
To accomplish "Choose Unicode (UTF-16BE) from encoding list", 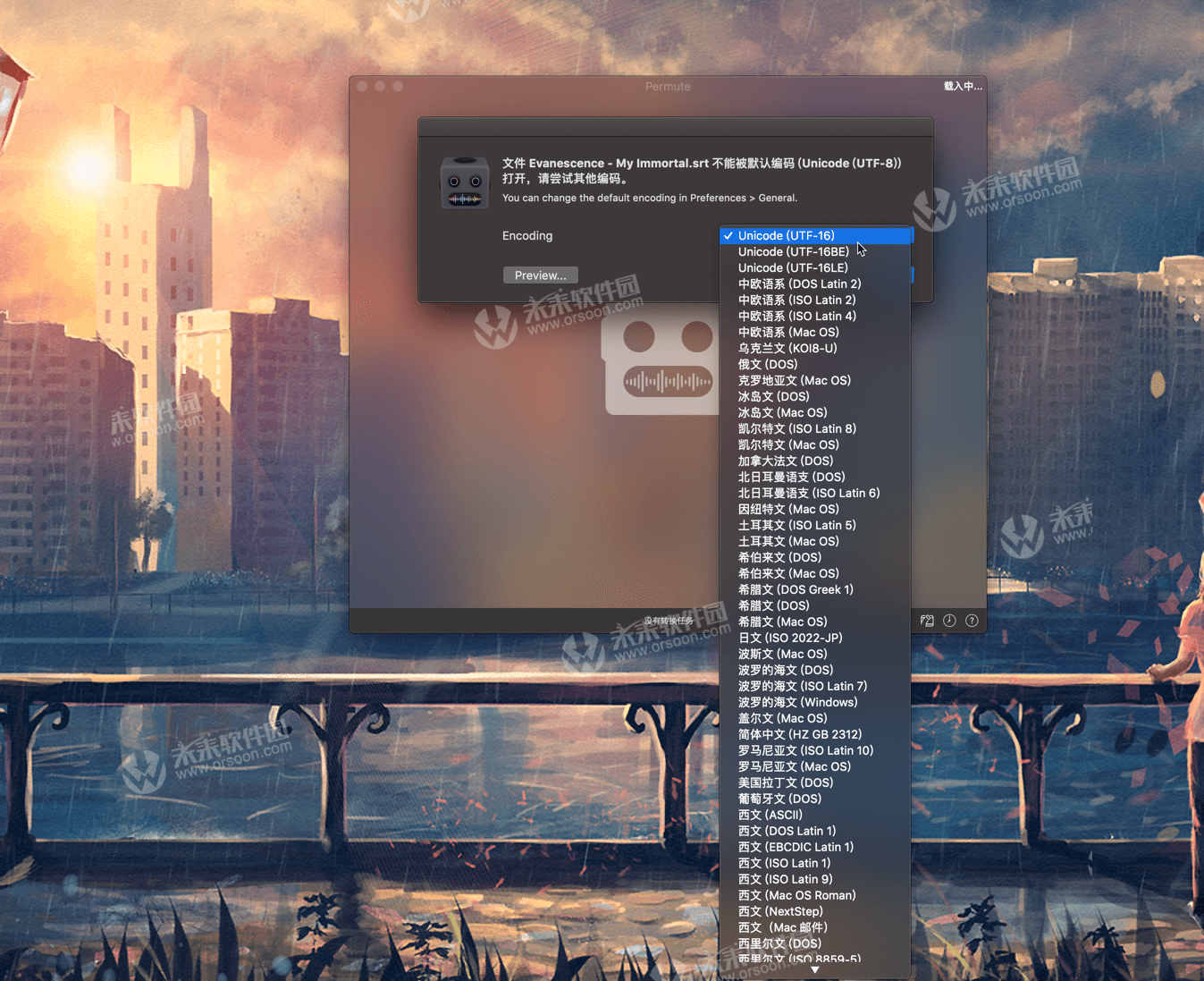I will [x=815, y=252].
